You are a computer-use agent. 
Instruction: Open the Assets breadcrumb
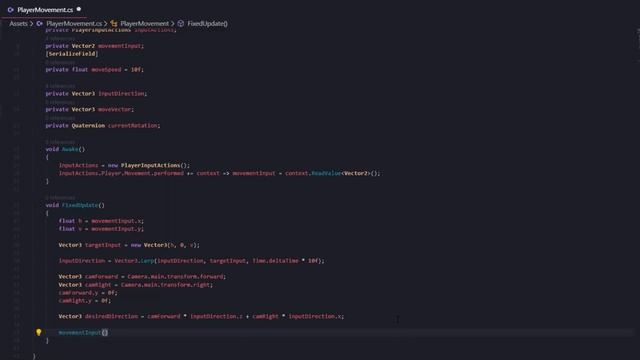18,24
